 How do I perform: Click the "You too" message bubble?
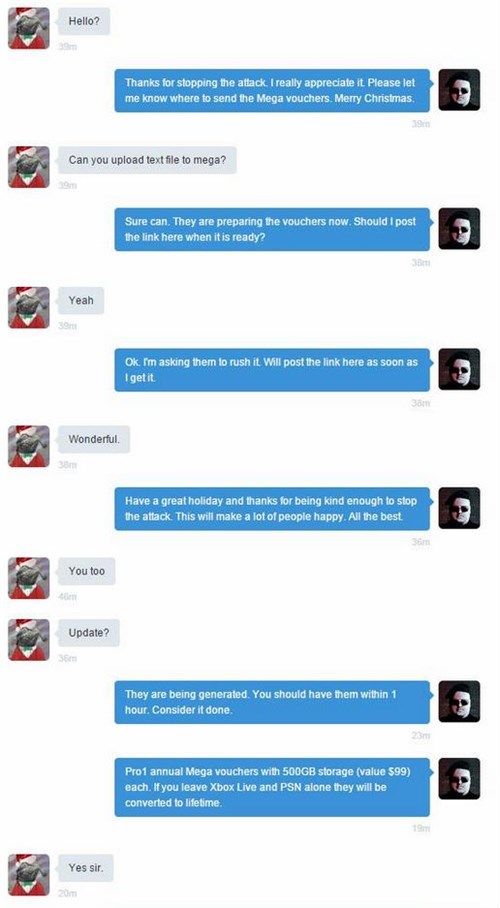[x=86, y=571]
